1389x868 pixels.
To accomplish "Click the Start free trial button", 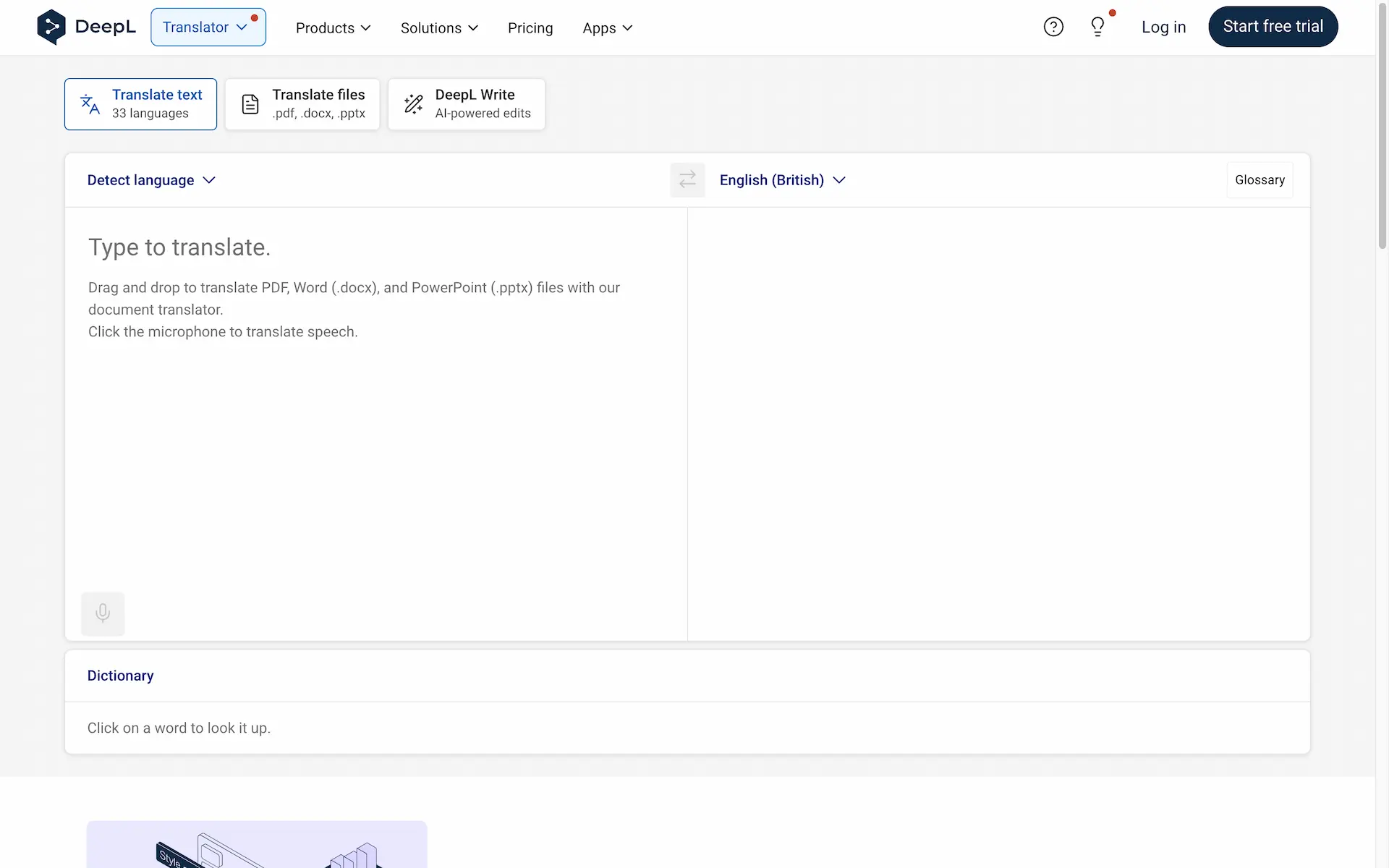I will [x=1273, y=26].
